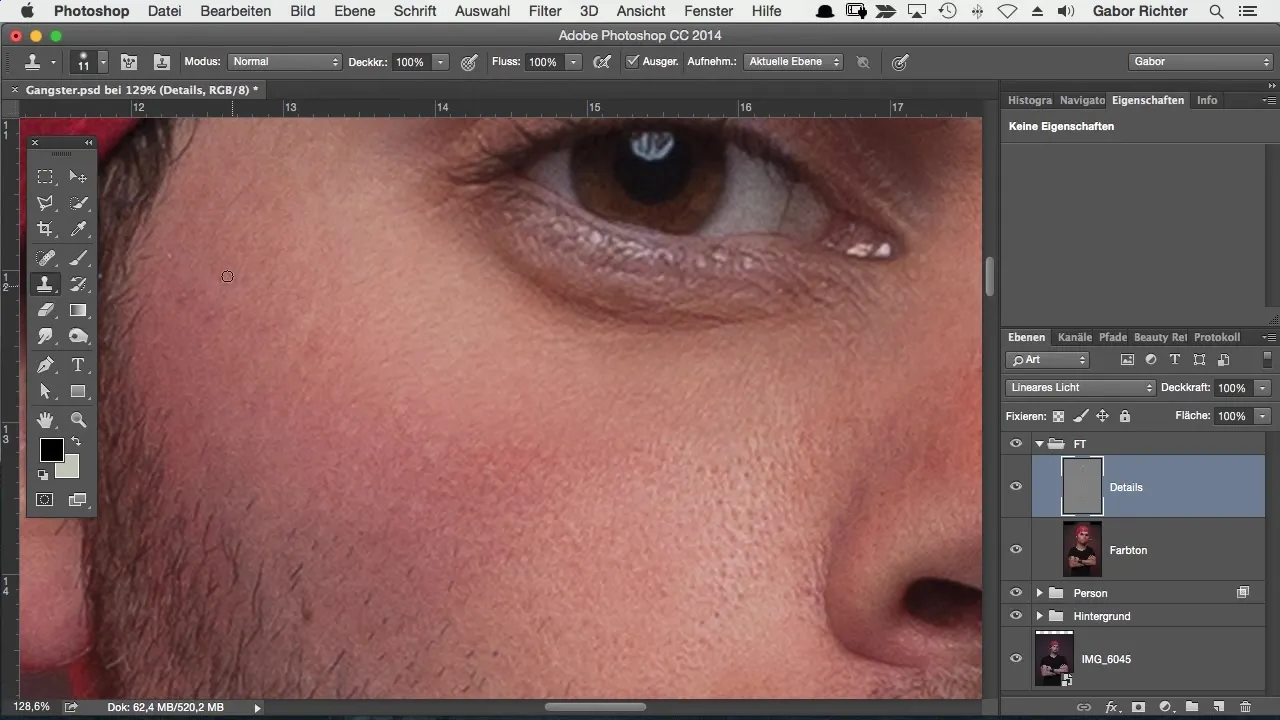The image size is (1280, 720).
Task: Toggle lock transparent pixels
Action: [1058, 416]
